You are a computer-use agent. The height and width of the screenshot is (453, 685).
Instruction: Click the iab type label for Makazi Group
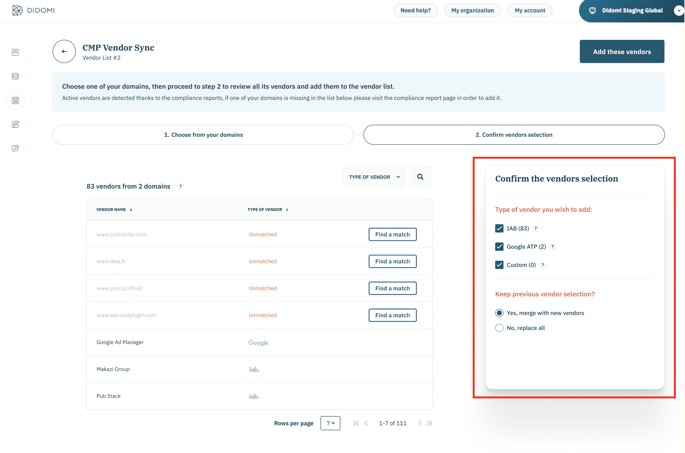(x=254, y=370)
